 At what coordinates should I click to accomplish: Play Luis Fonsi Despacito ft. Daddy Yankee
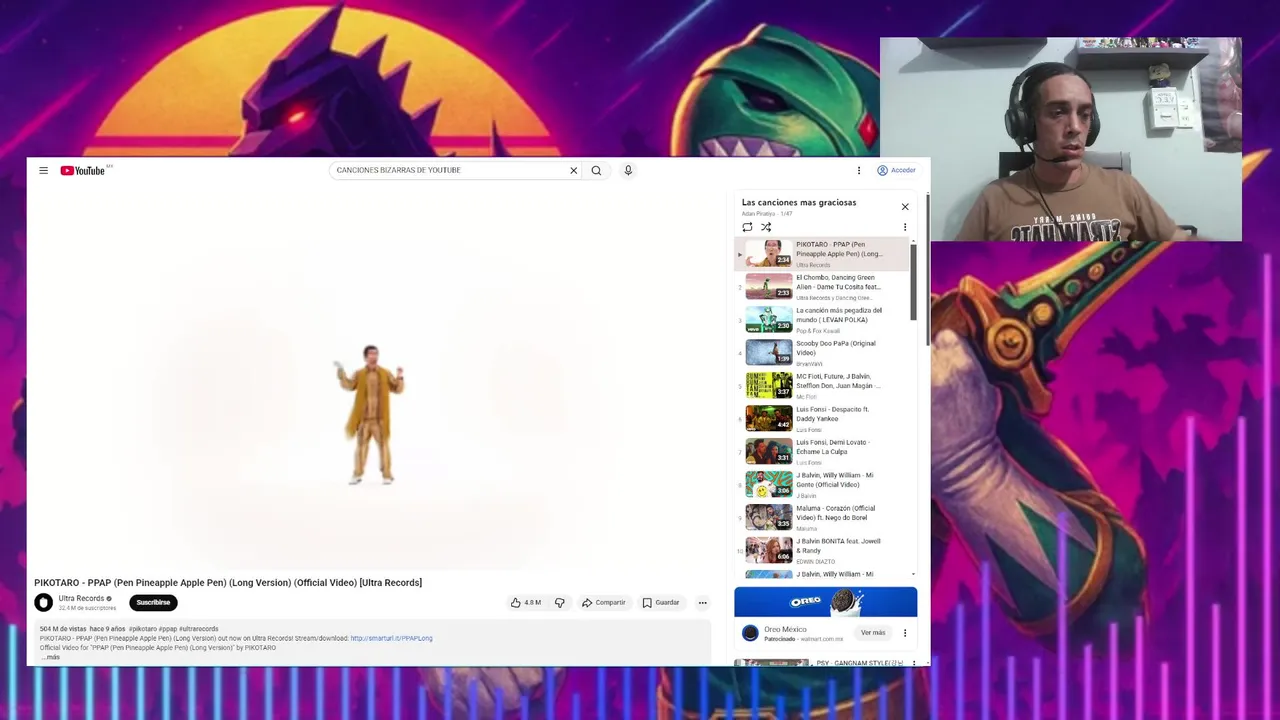(x=823, y=419)
